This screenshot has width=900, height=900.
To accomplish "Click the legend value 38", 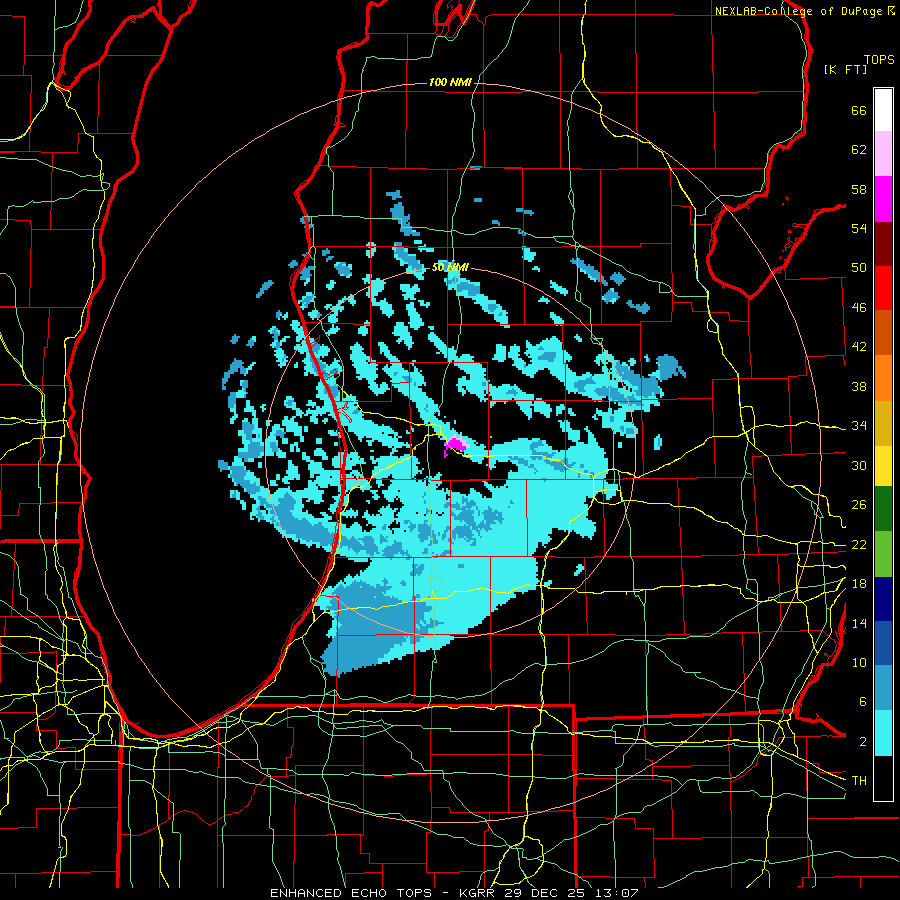I will coord(859,386).
